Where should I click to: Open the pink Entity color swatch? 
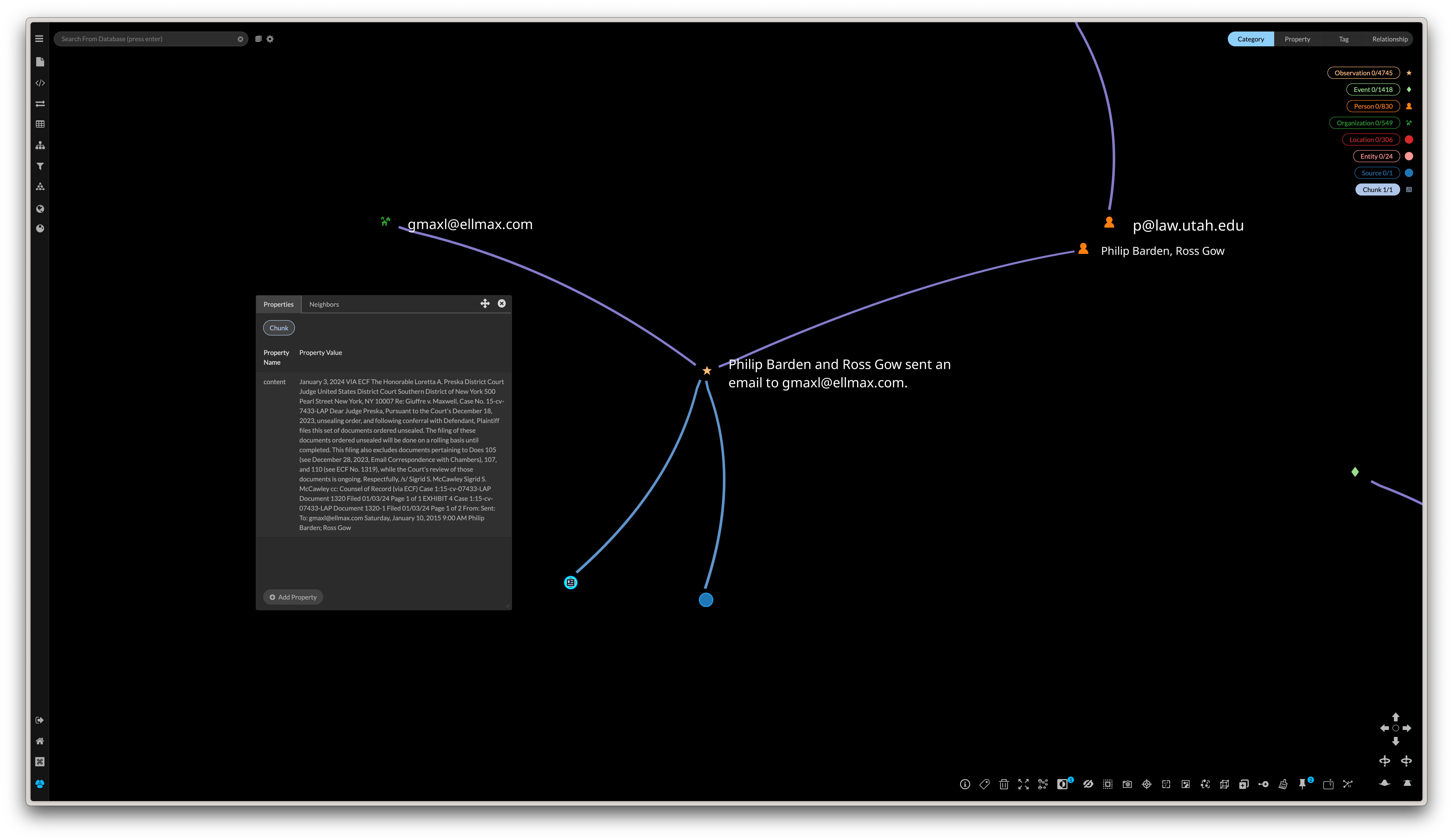point(1409,156)
